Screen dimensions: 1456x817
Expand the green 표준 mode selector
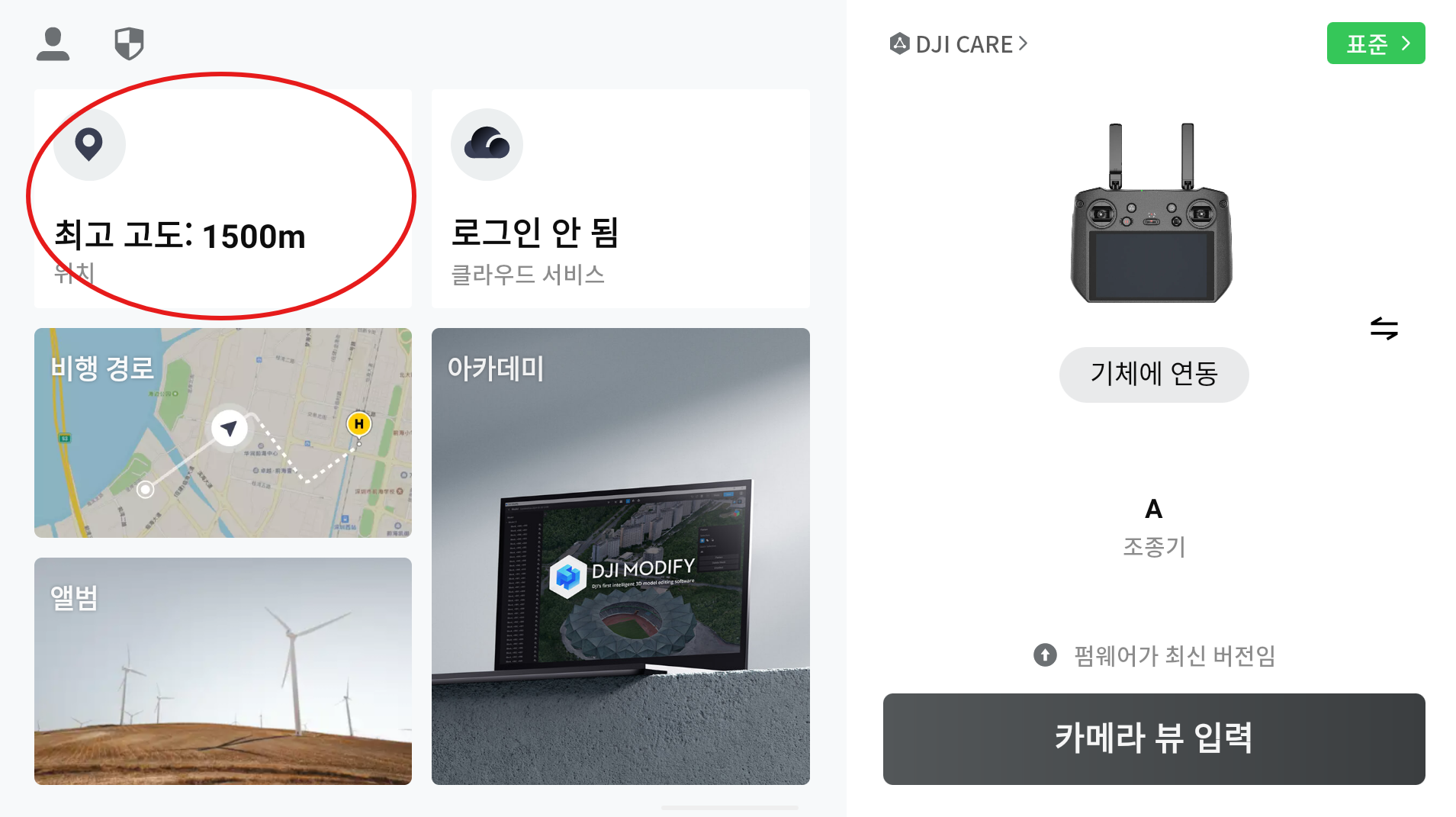click(1376, 43)
